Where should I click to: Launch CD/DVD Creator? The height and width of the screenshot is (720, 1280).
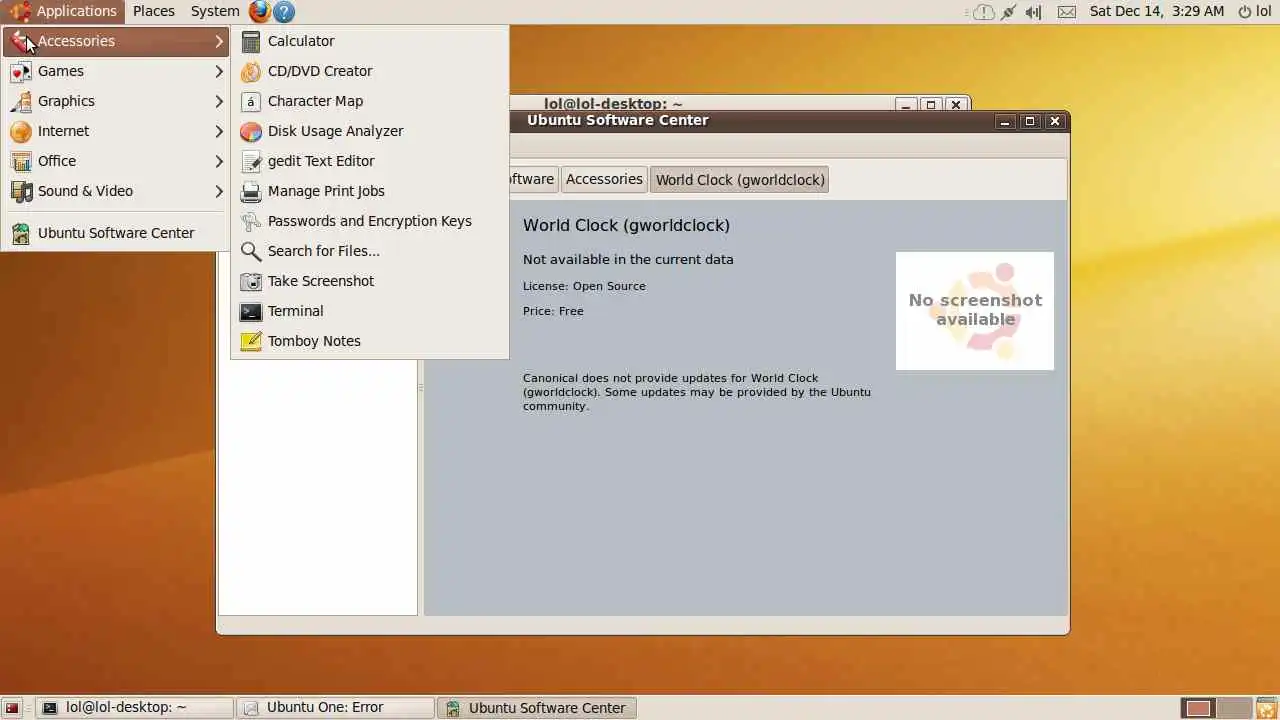pos(369,71)
